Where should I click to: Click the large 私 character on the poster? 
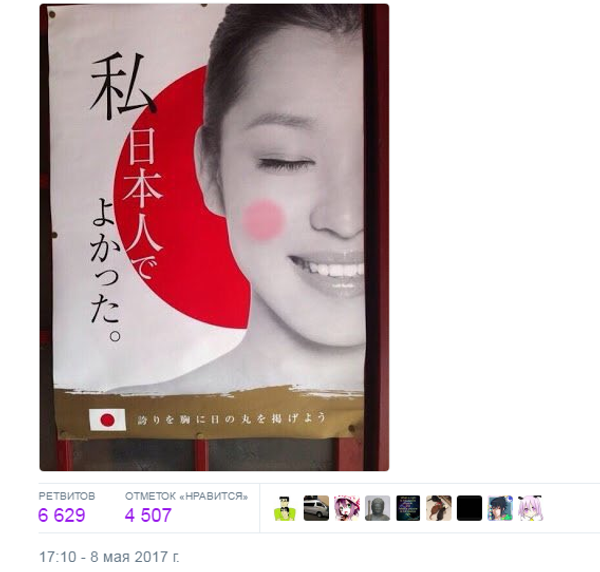(122, 86)
